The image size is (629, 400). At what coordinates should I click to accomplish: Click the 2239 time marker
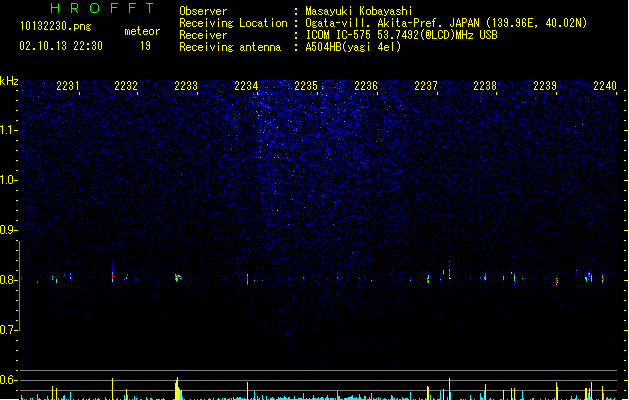pos(545,86)
